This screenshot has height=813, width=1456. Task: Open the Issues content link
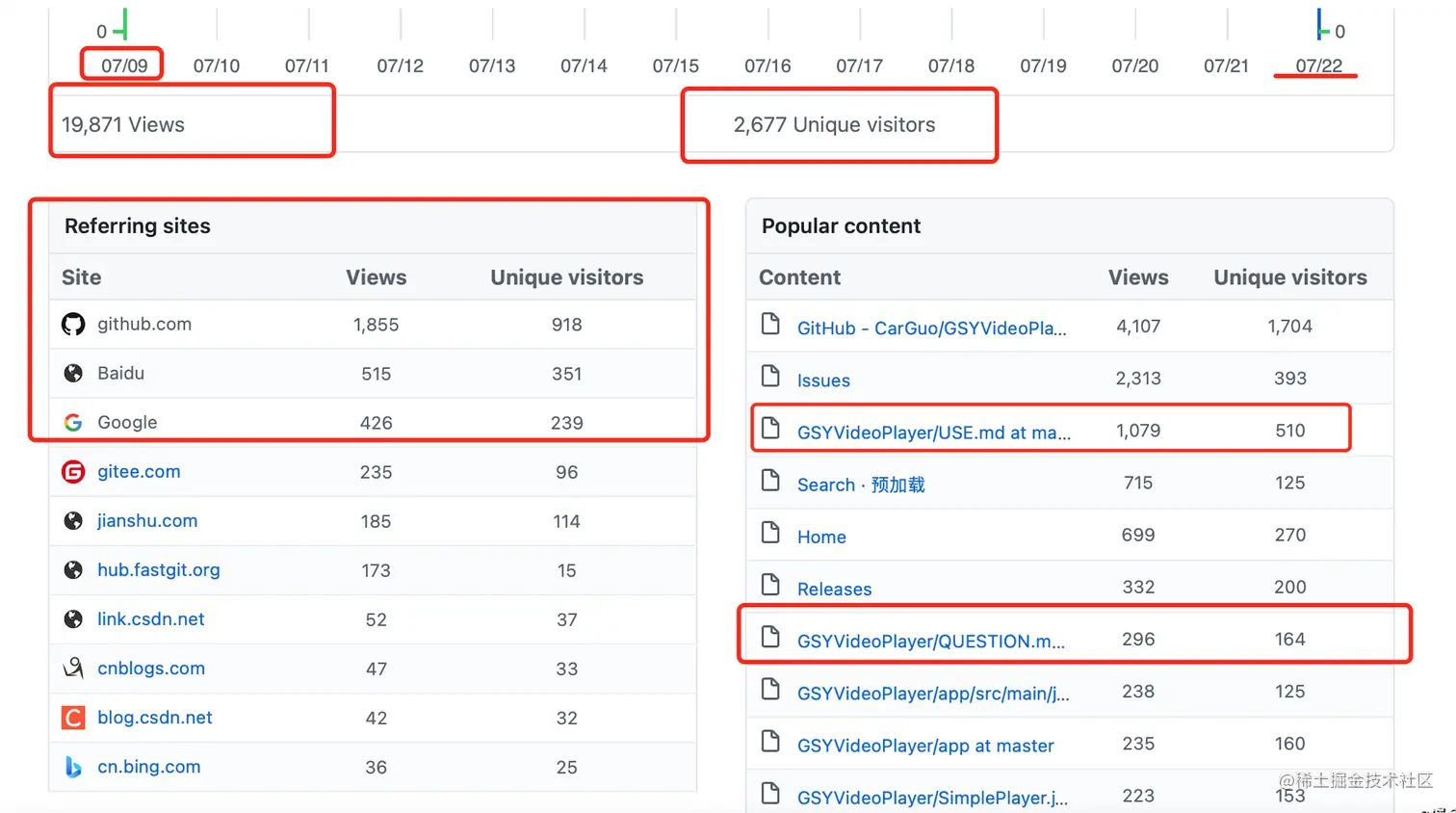(x=823, y=380)
